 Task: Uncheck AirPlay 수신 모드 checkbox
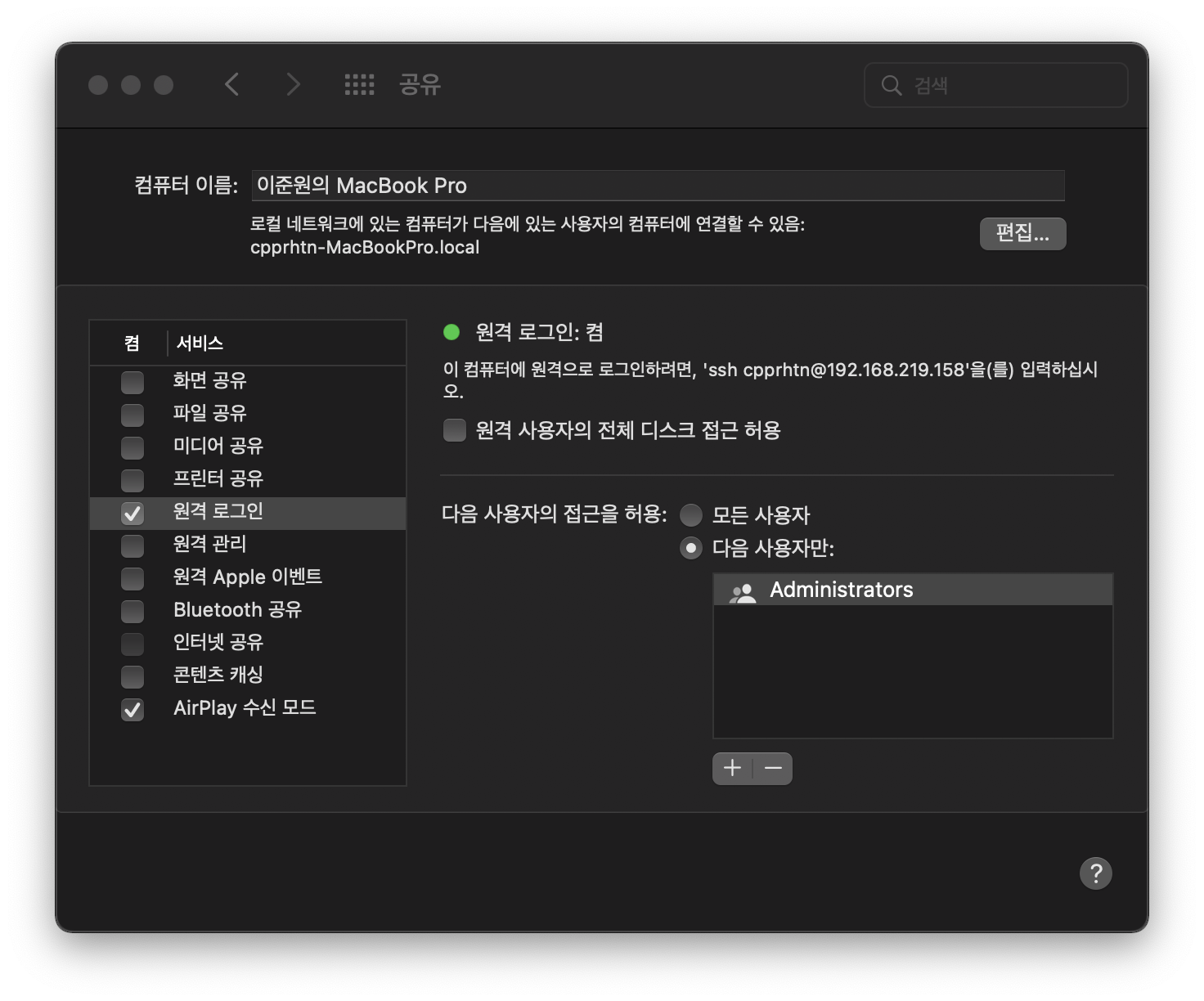coord(133,709)
